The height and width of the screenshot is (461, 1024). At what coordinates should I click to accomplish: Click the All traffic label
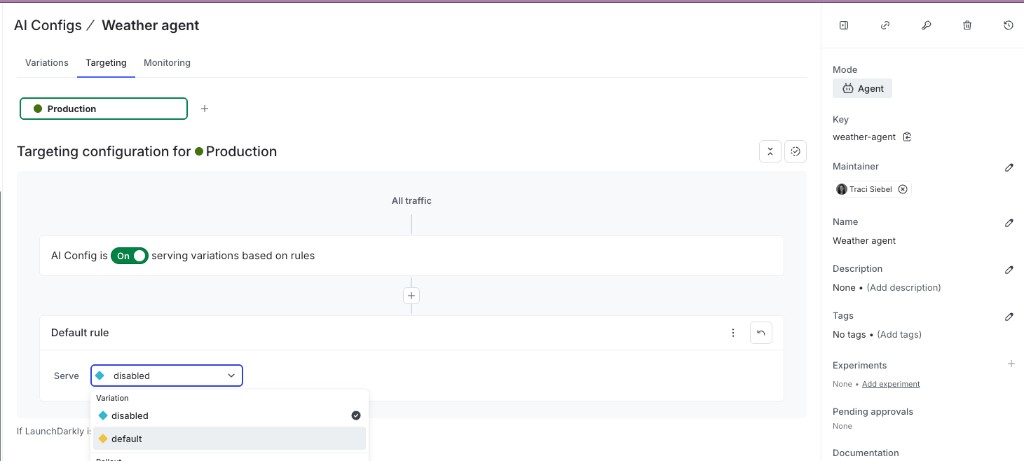[x=411, y=200]
